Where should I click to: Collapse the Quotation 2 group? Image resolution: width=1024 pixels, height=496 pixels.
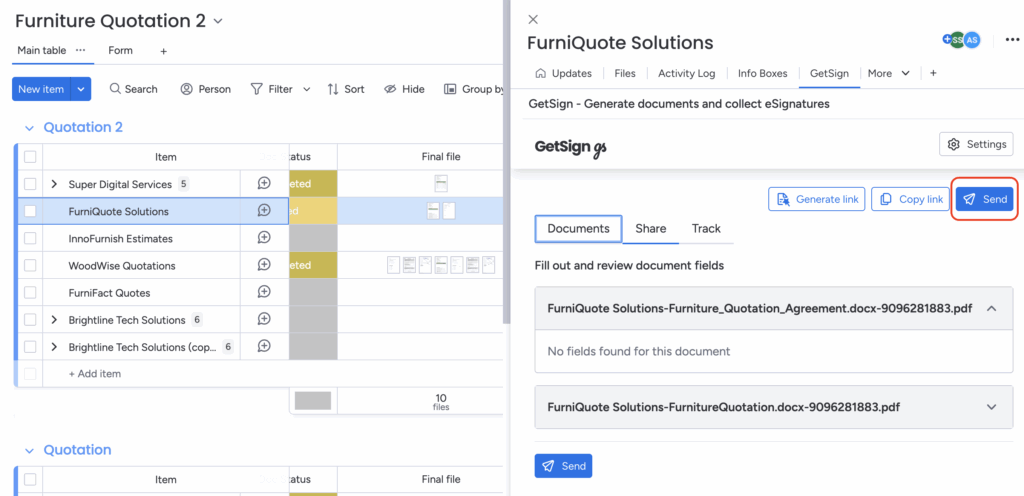[x=29, y=127]
